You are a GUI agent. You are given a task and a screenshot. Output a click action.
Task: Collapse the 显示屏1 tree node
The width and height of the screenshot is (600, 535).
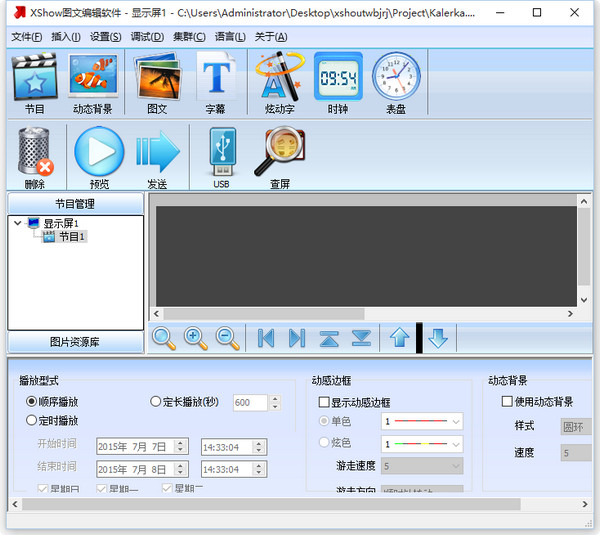click(19, 223)
